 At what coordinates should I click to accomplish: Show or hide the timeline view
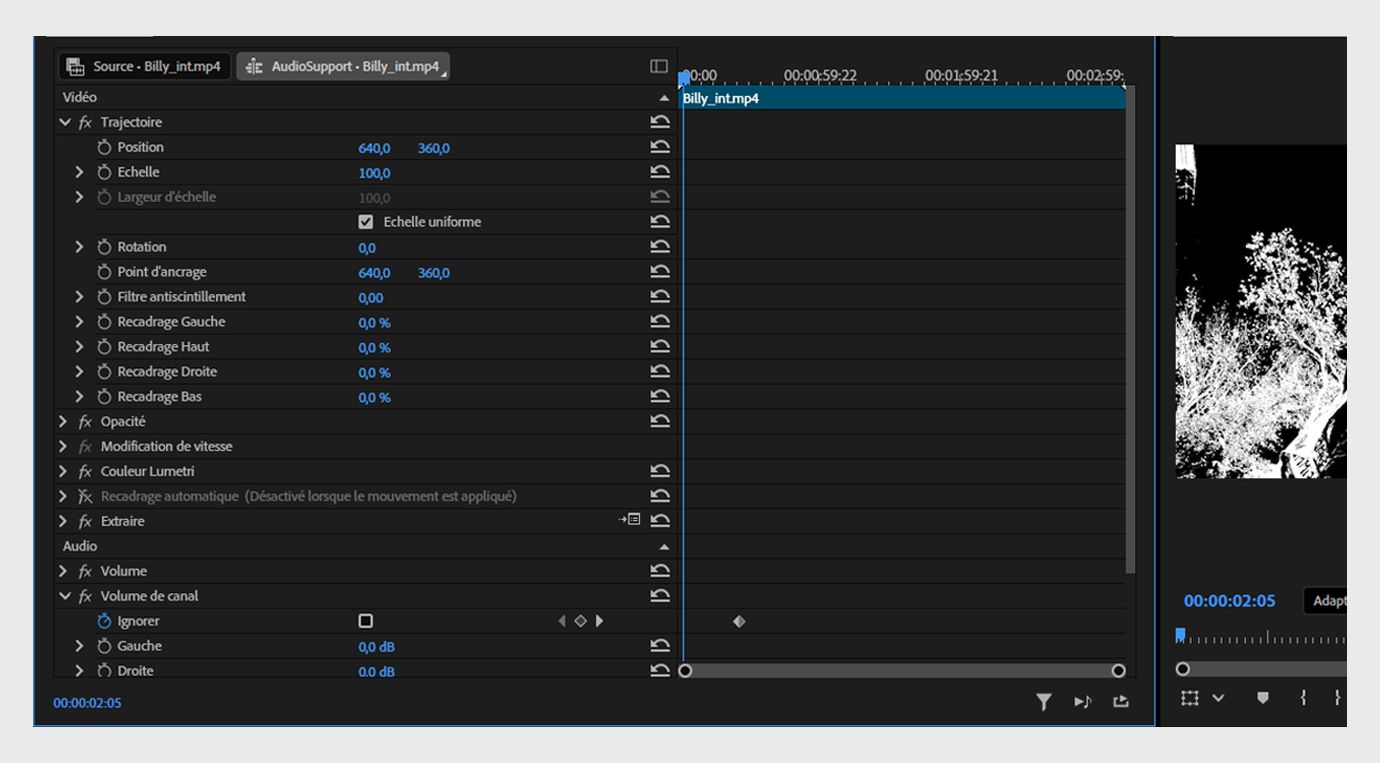pyautogui.click(x=659, y=66)
